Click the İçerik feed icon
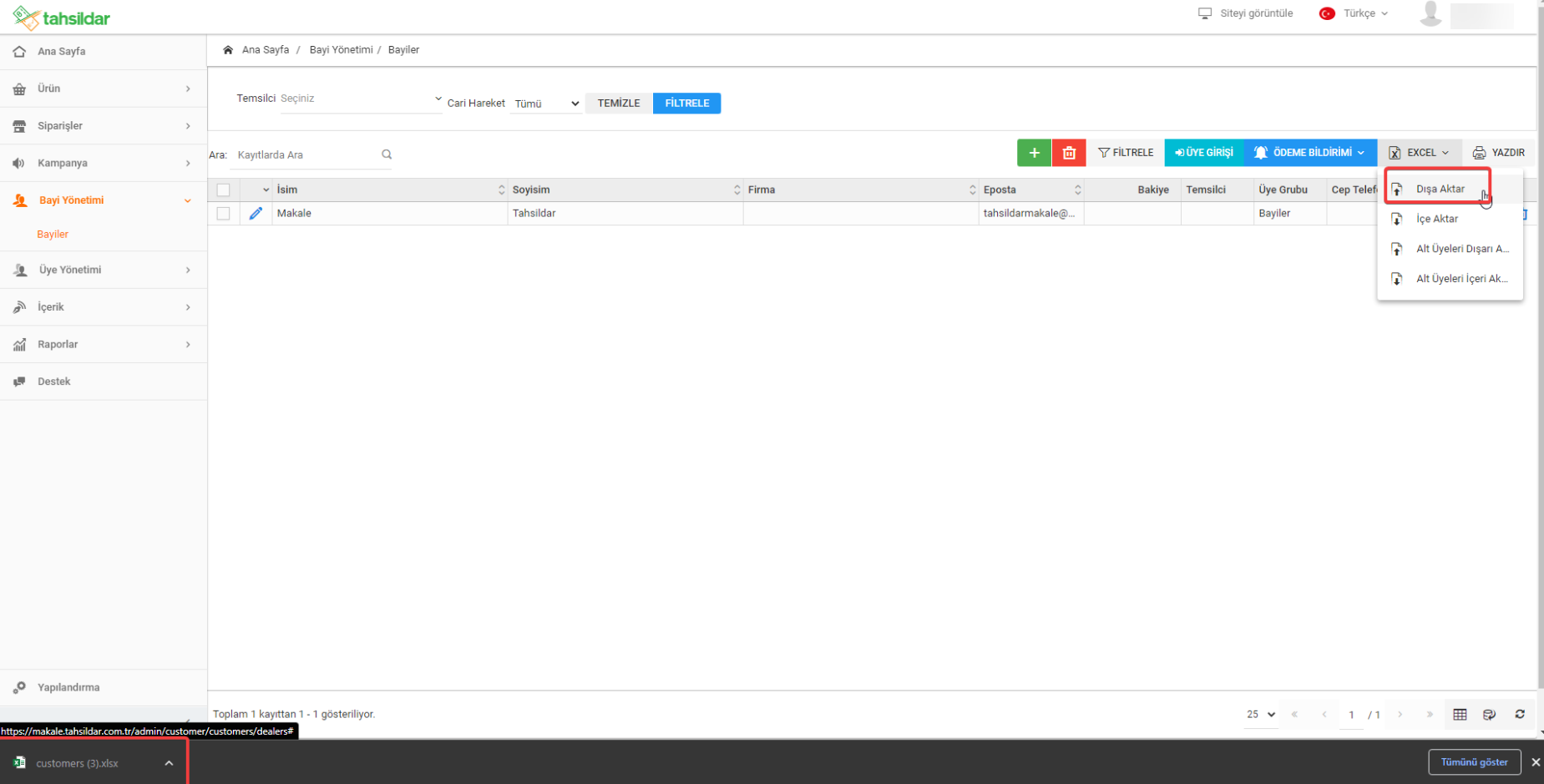1544x784 pixels. click(19, 307)
